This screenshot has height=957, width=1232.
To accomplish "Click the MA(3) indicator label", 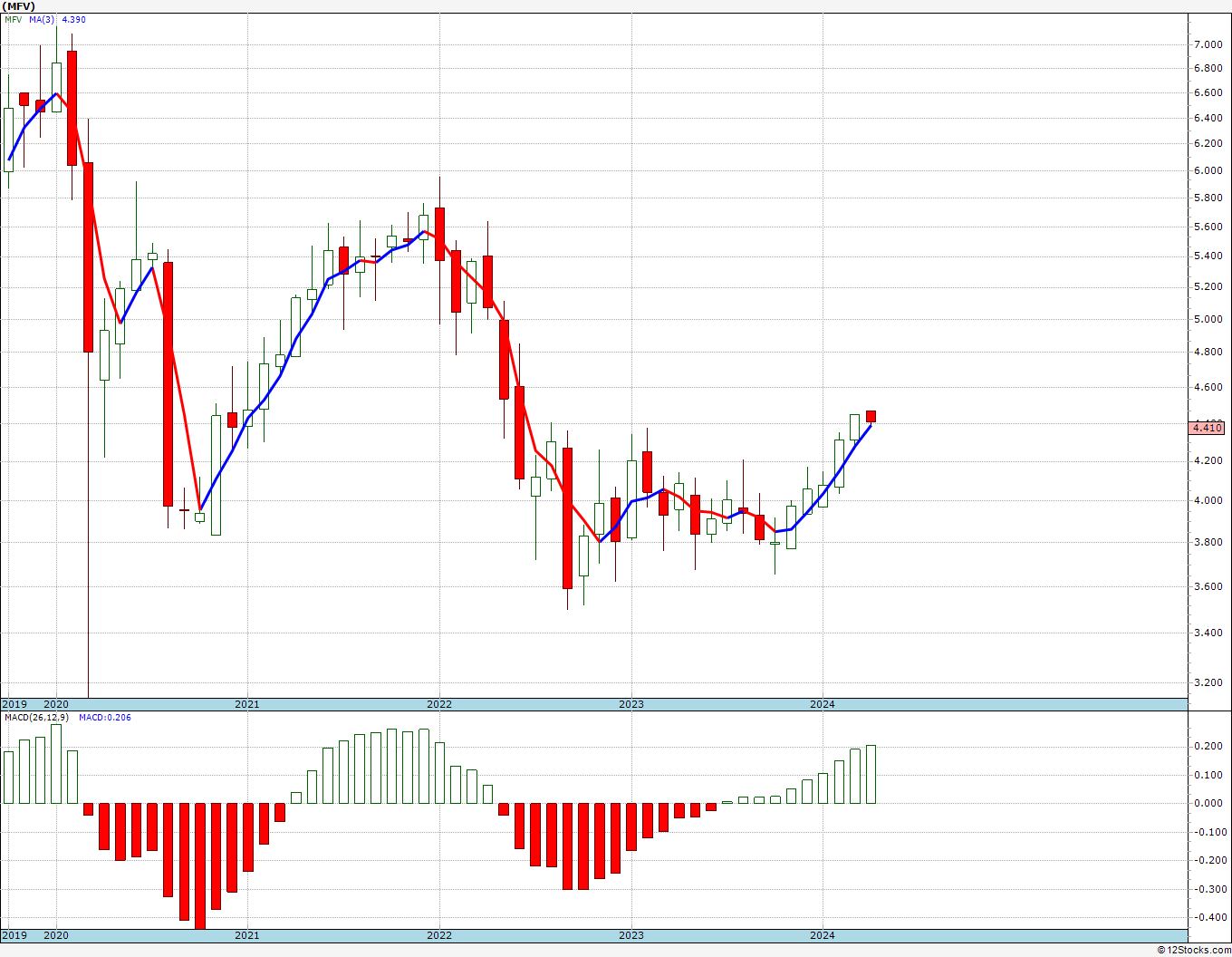I will click(x=42, y=19).
